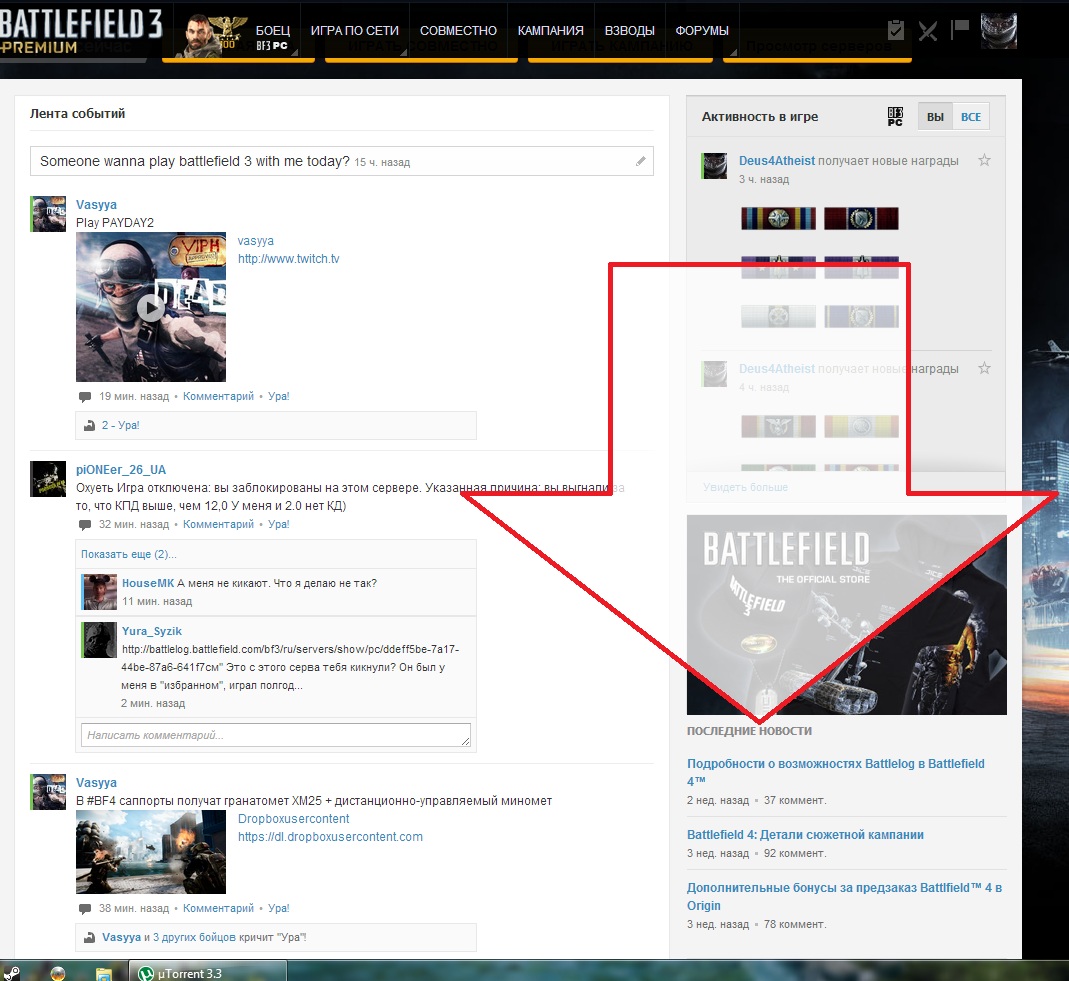This screenshot has width=1069, height=981.
Task: Open the BF4 Dropbox image thumbnail
Action: 151,852
